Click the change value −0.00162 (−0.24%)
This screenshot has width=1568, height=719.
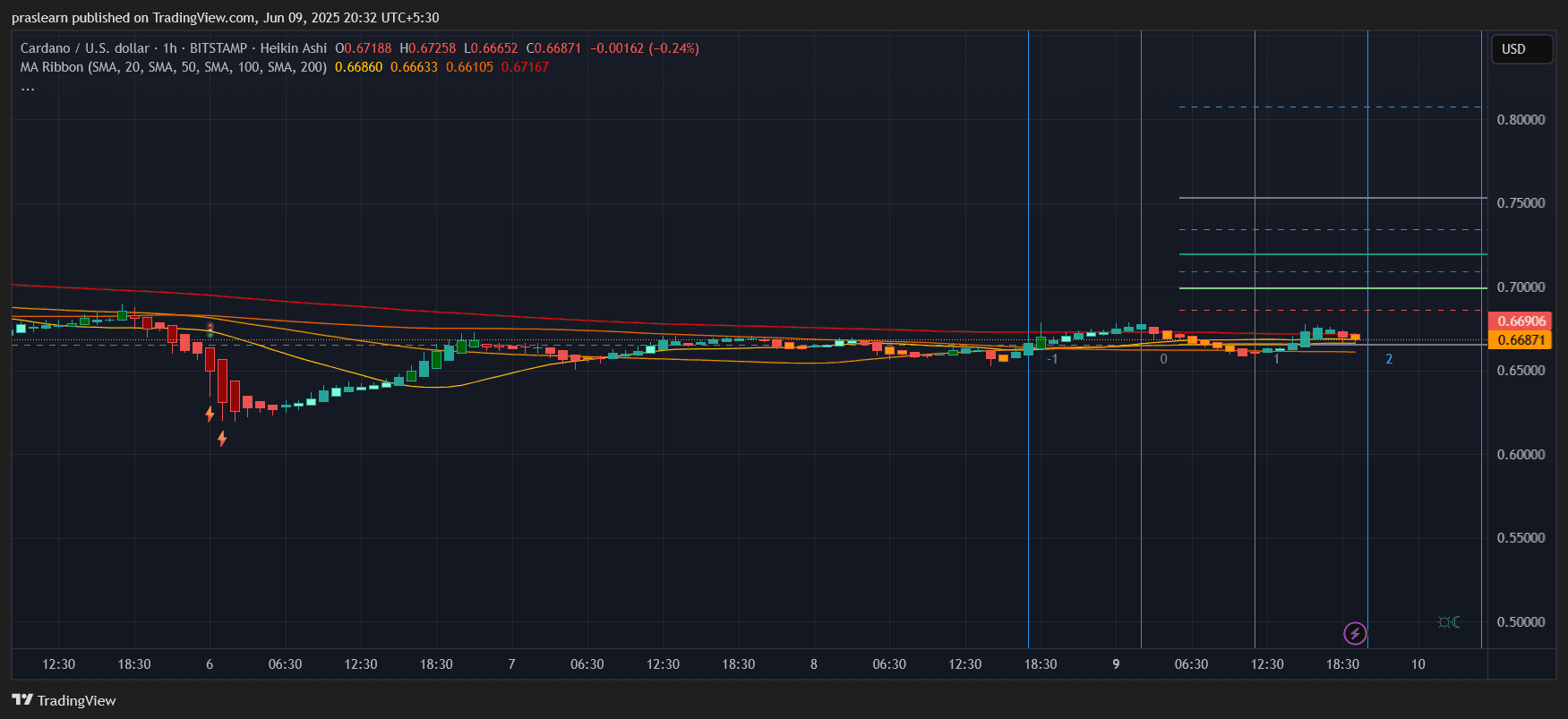645,48
